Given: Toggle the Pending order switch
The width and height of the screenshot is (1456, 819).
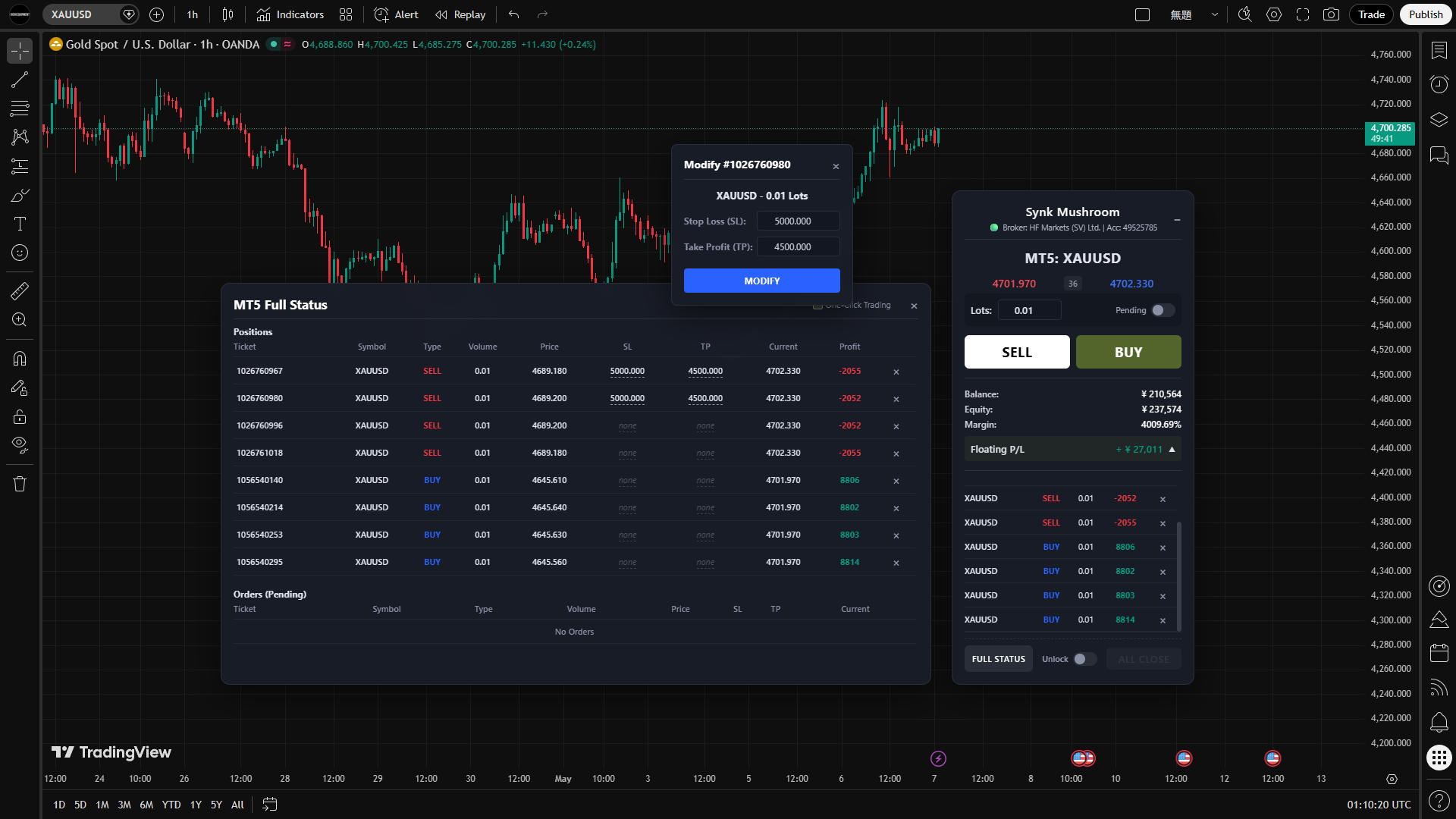Looking at the screenshot, I should click(x=1163, y=310).
